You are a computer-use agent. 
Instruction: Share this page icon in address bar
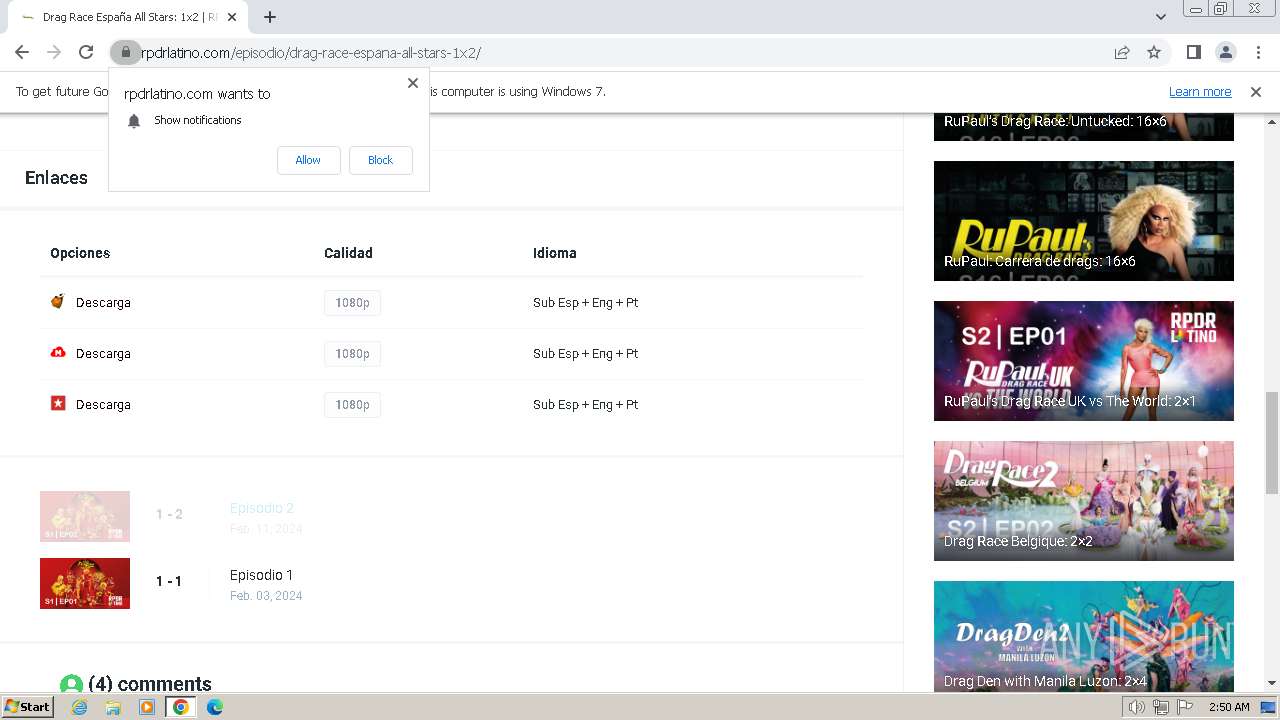(x=1122, y=52)
